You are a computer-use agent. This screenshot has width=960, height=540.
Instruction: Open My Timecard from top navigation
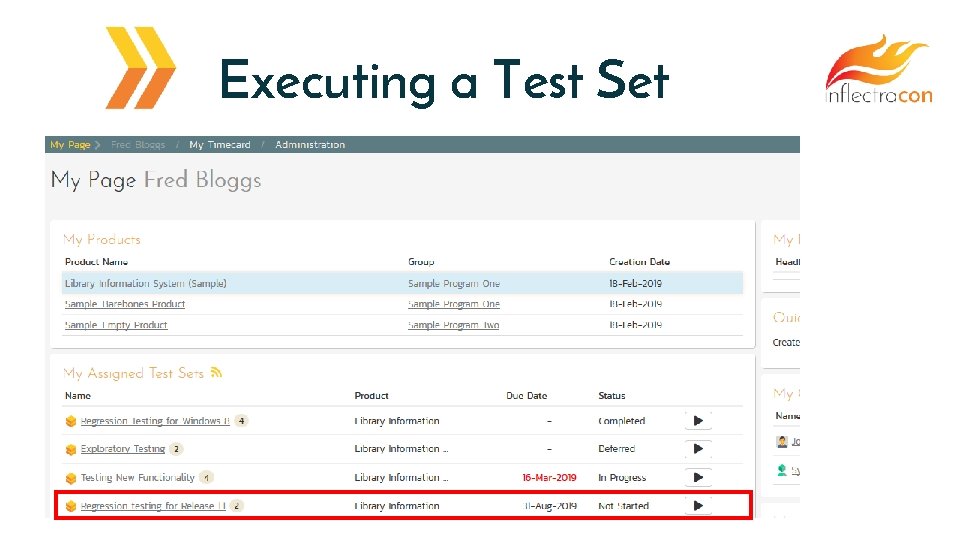pyautogui.click(x=219, y=145)
